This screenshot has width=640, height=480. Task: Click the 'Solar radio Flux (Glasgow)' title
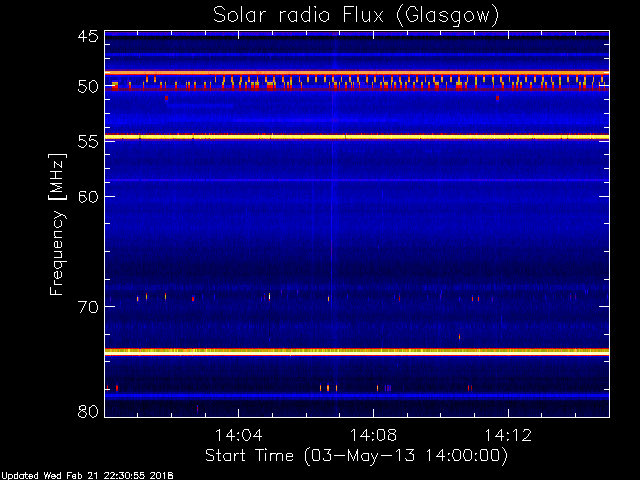point(356,16)
